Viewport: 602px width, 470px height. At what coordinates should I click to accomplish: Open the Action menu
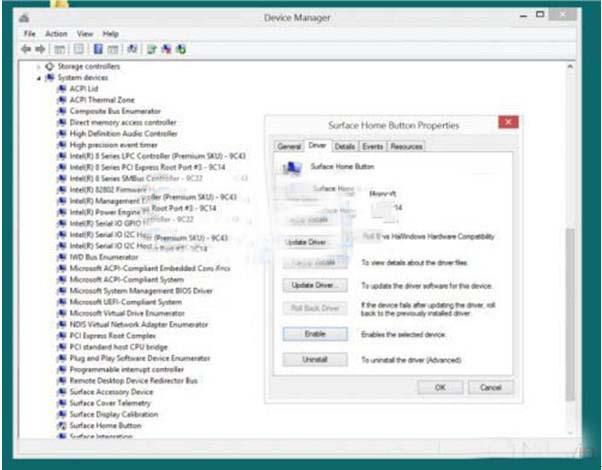coord(56,33)
